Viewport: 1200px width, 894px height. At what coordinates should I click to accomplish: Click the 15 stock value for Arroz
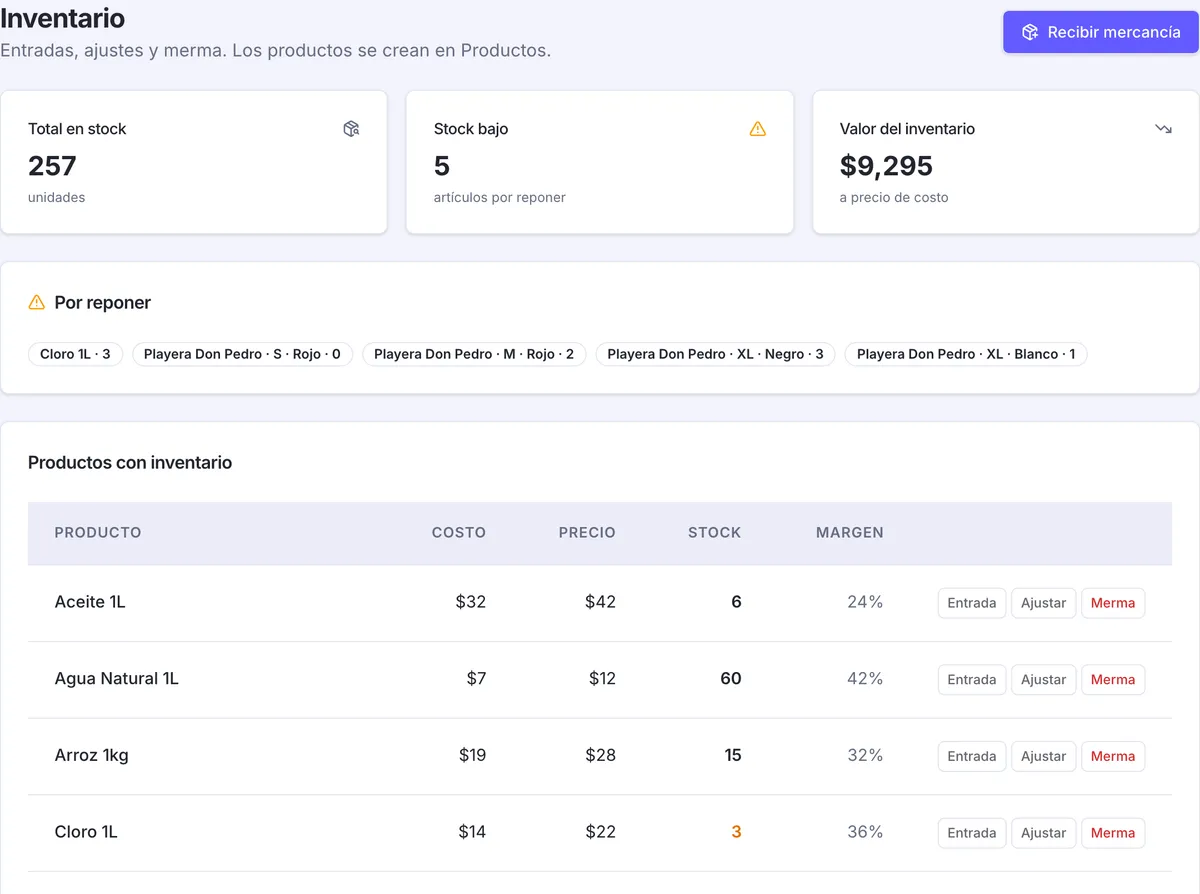(733, 755)
